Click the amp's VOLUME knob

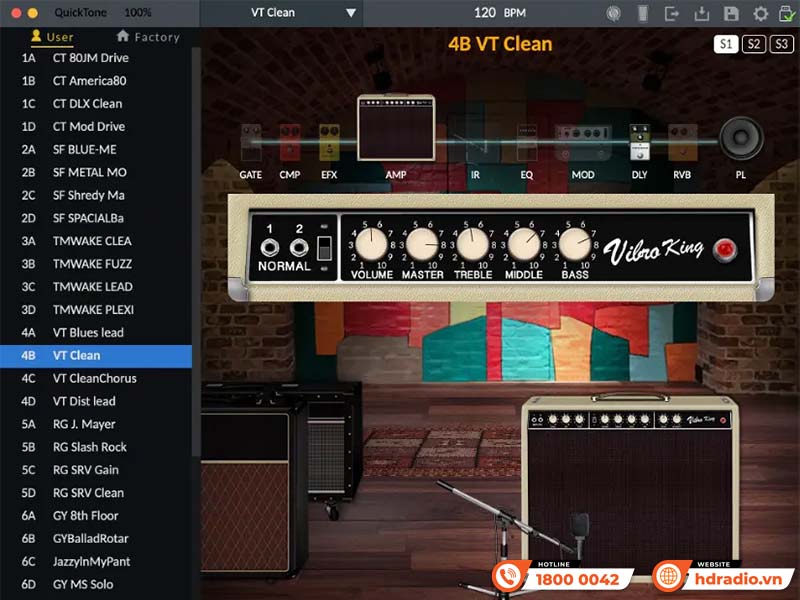click(371, 243)
